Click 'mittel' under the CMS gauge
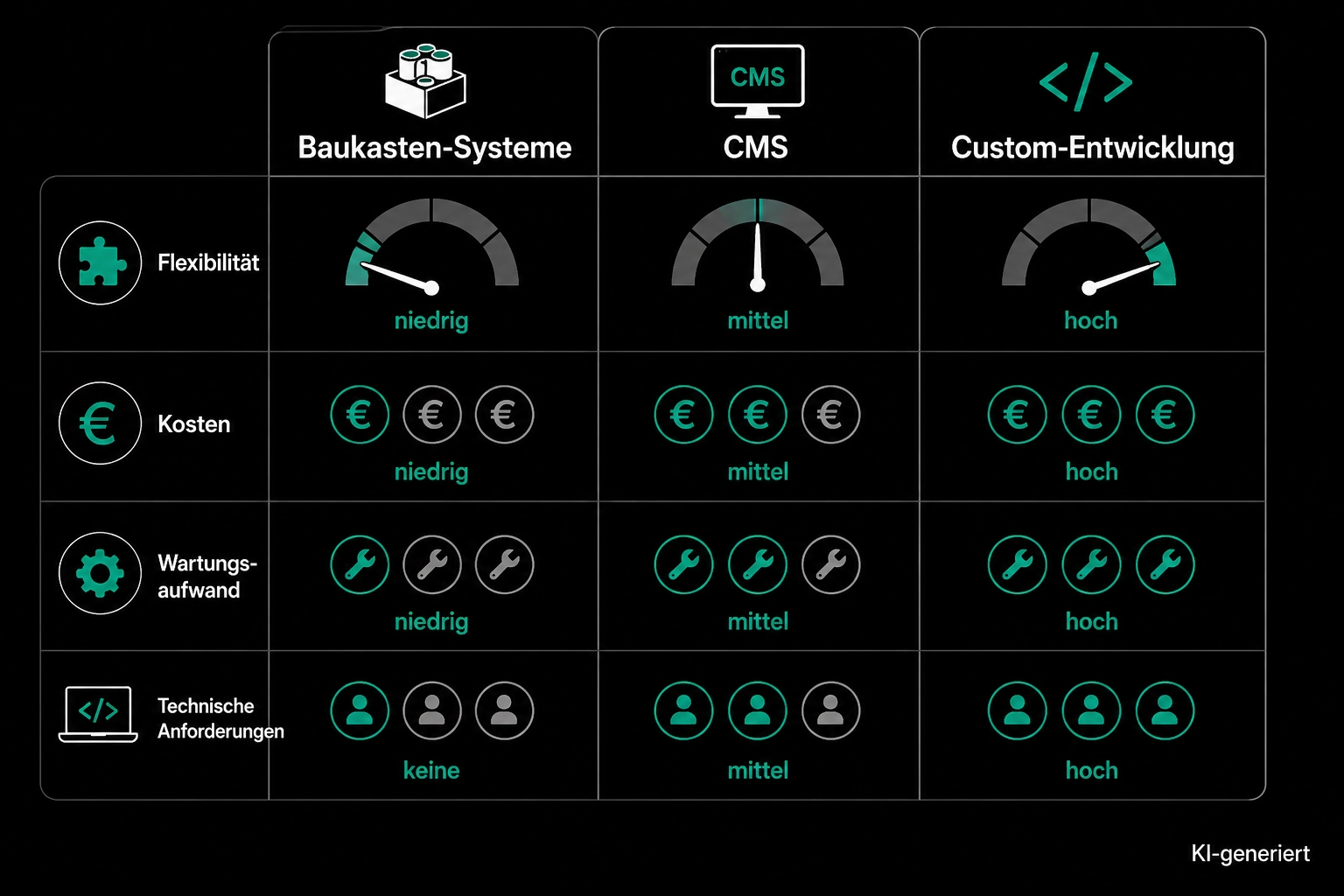The height and width of the screenshot is (896, 1344). 758,320
